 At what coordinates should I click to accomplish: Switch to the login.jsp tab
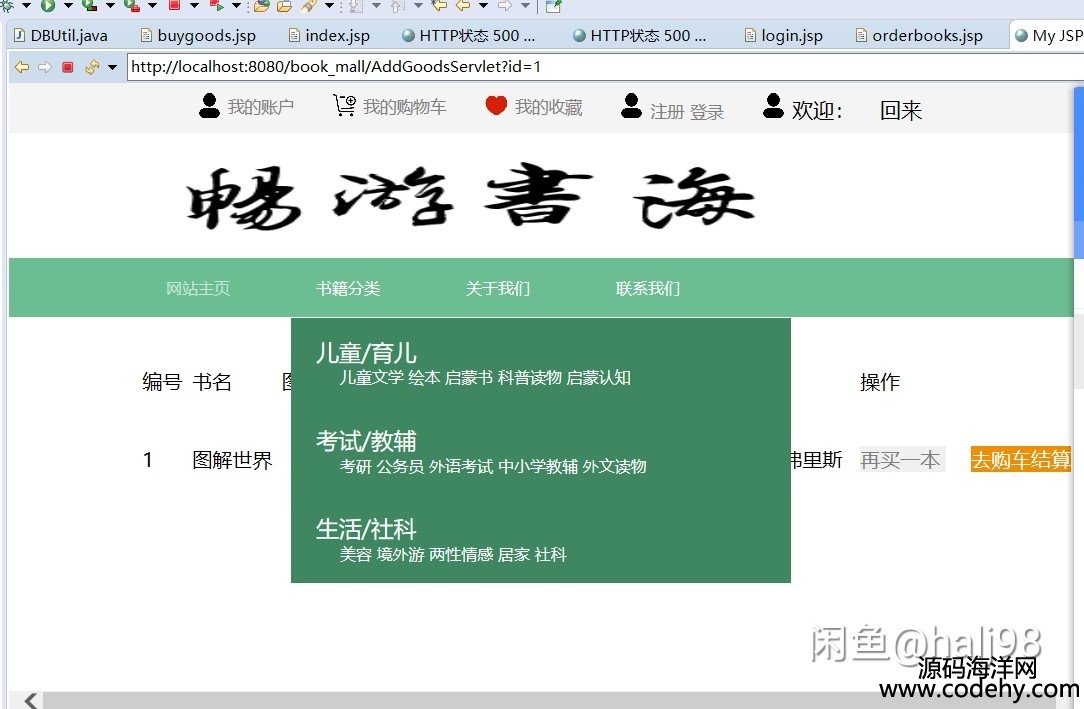click(783, 35)
